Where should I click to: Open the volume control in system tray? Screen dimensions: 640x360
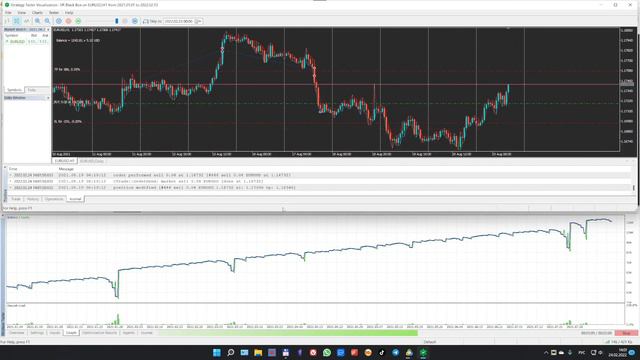600,352
